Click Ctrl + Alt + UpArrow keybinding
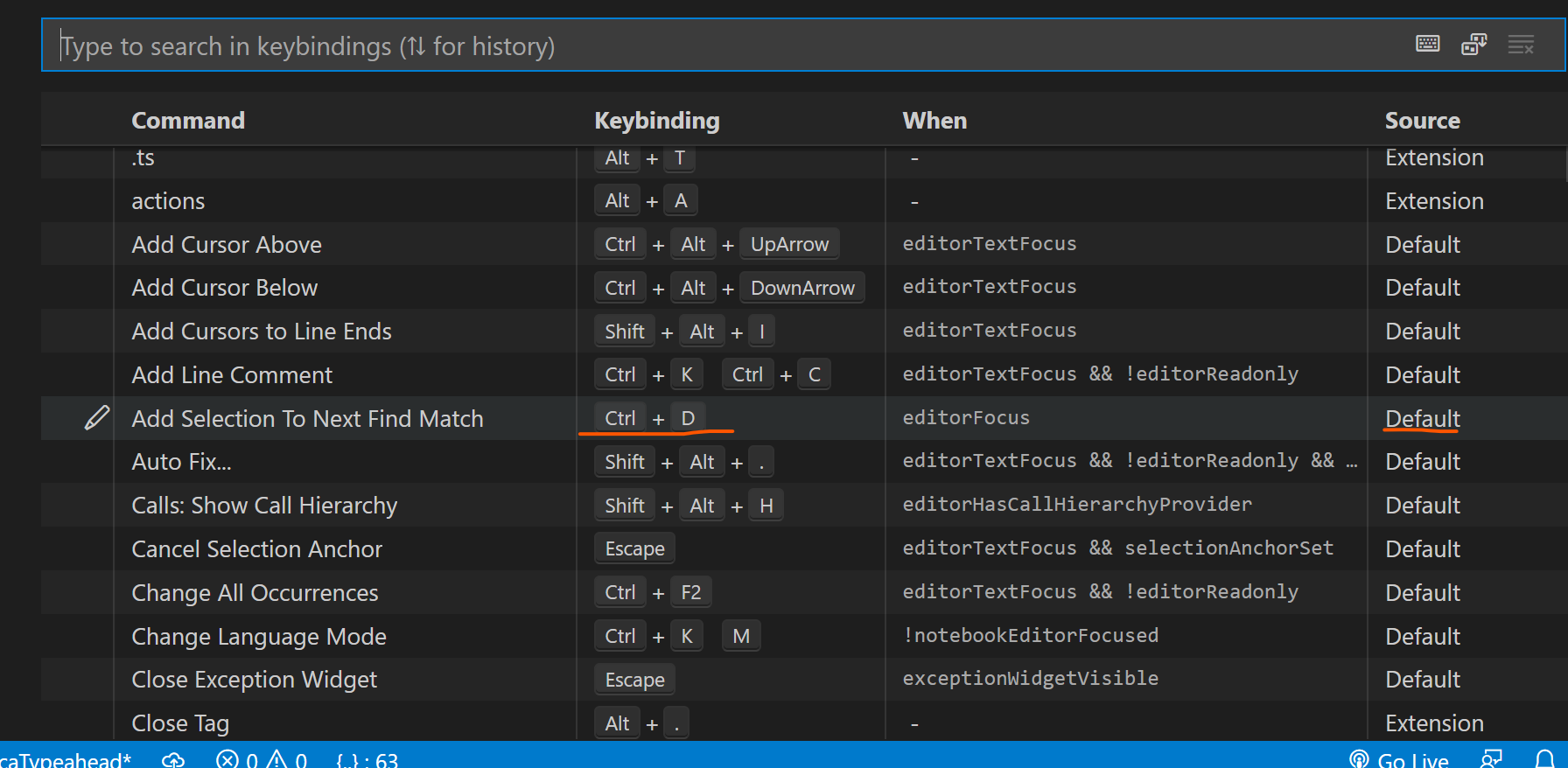Viewport: 1568px width, 768px height. [717, 244]
